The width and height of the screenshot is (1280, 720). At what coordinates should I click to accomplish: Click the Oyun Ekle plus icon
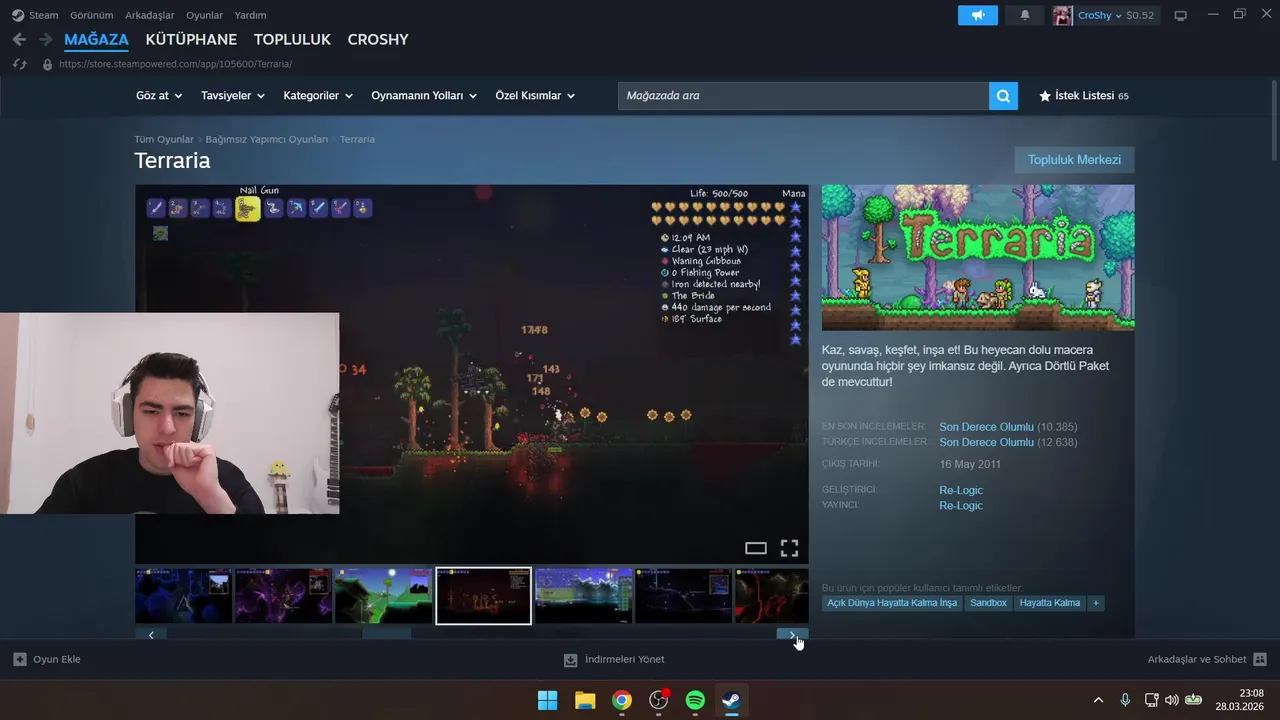pos(20,659)
